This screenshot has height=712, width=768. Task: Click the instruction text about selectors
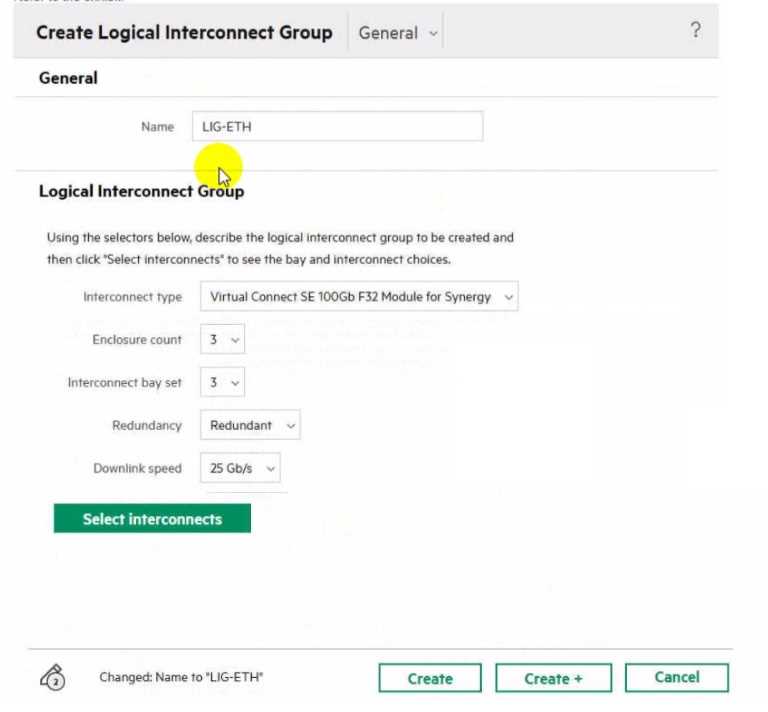coord(280,249)
